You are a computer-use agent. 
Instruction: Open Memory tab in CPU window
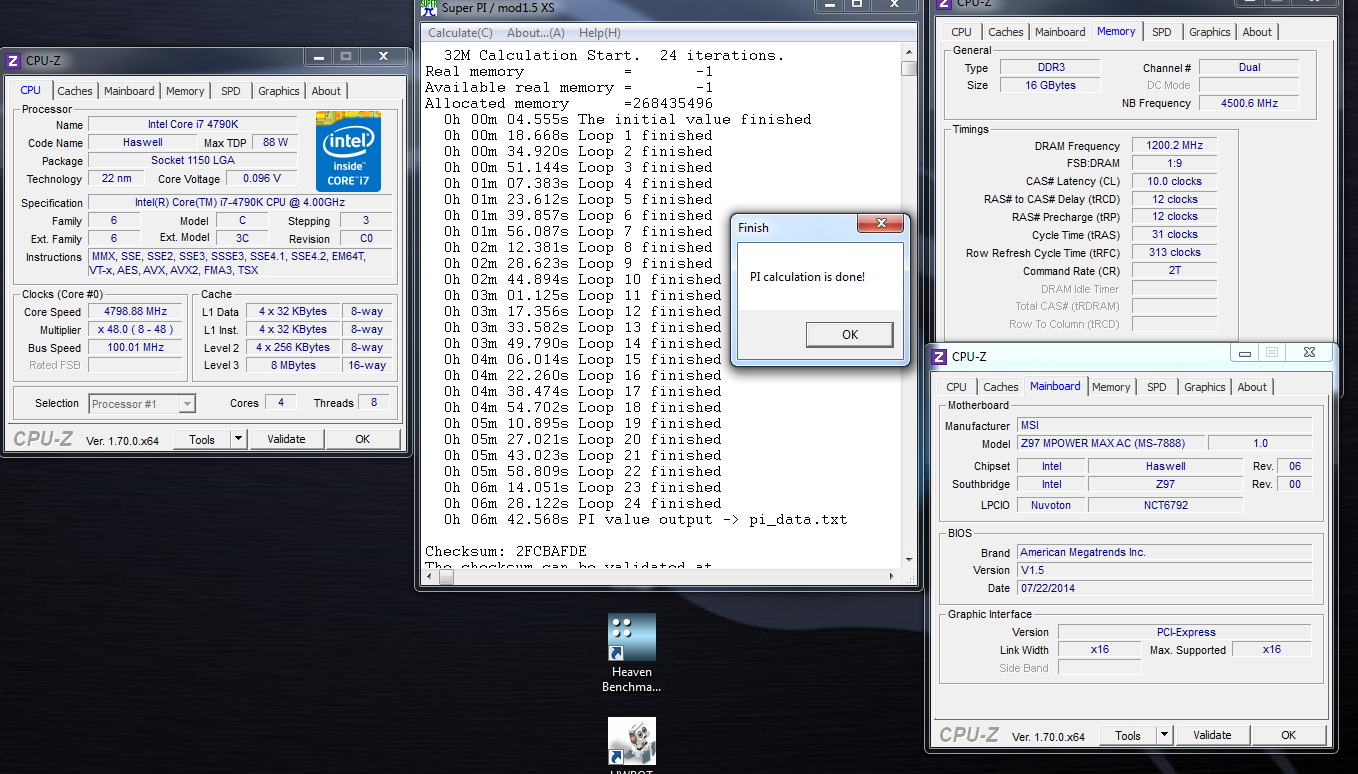(x=185, y=91)
